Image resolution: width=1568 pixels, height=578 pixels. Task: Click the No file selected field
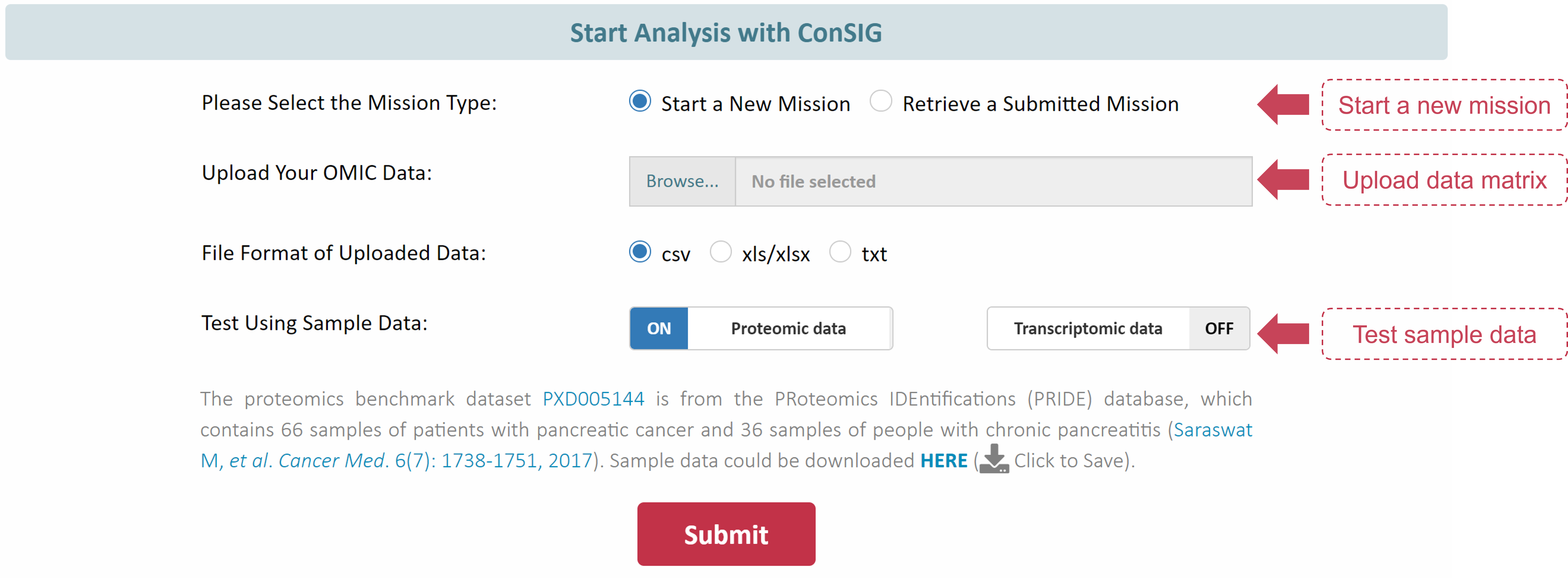(x=993, y=181)
